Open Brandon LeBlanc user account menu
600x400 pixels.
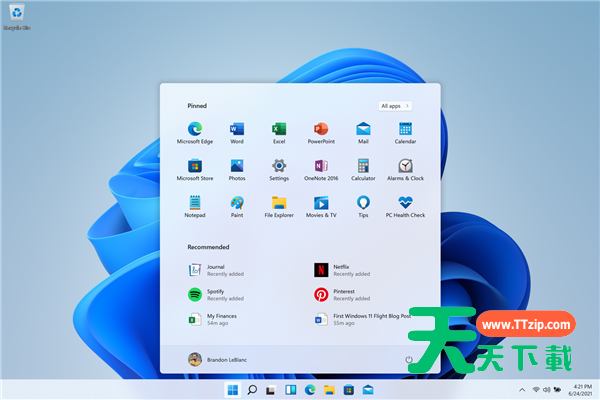coord(215,359)
